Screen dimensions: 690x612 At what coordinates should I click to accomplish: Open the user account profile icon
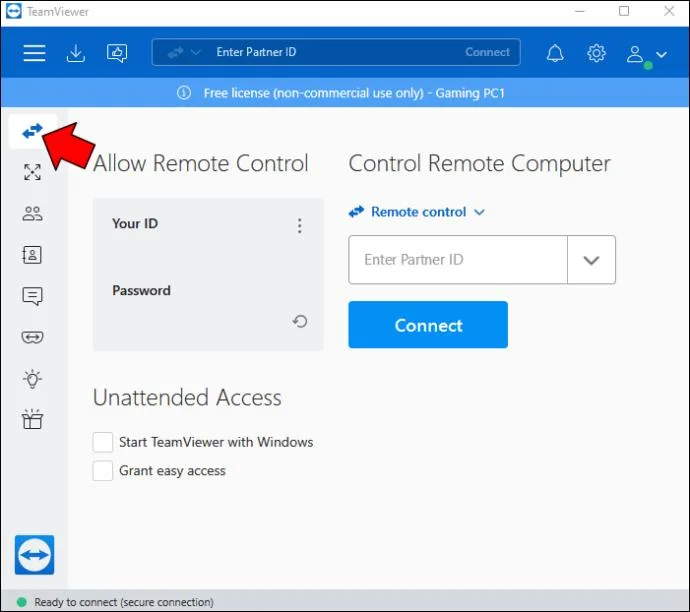(635, 55)
